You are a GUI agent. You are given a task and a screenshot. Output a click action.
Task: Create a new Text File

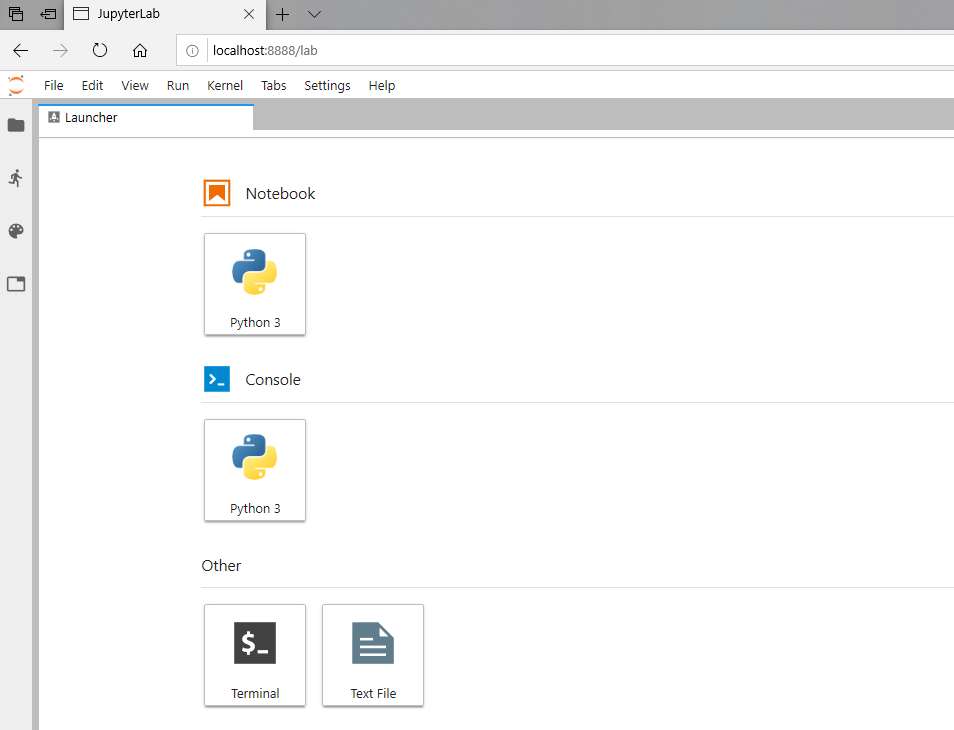pos(373,655)
